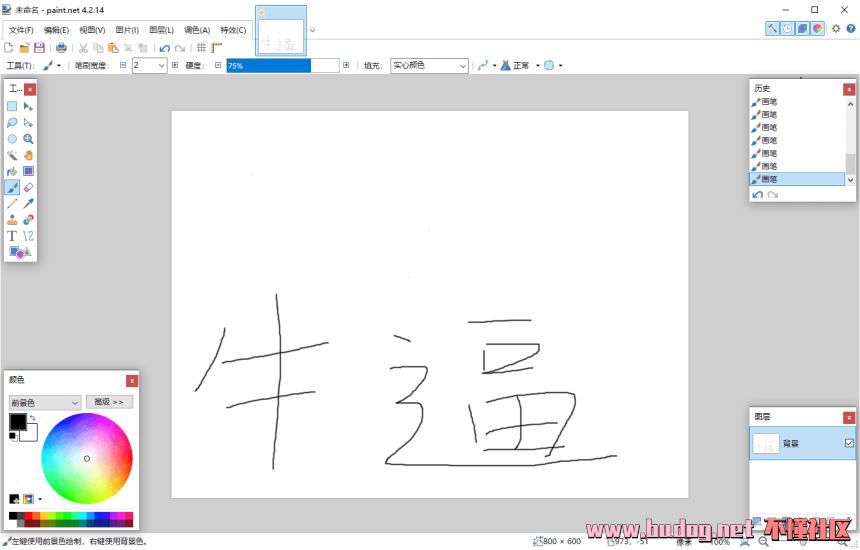Open the brush width dropdown
This screenshot has height=550, width=860.
[x=161, y=65]
